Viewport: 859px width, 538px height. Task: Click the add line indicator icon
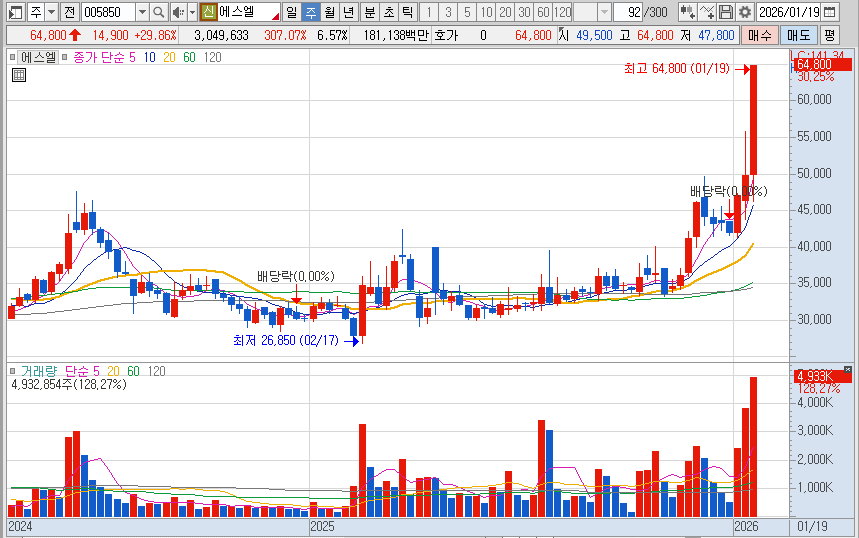(707, 12)
